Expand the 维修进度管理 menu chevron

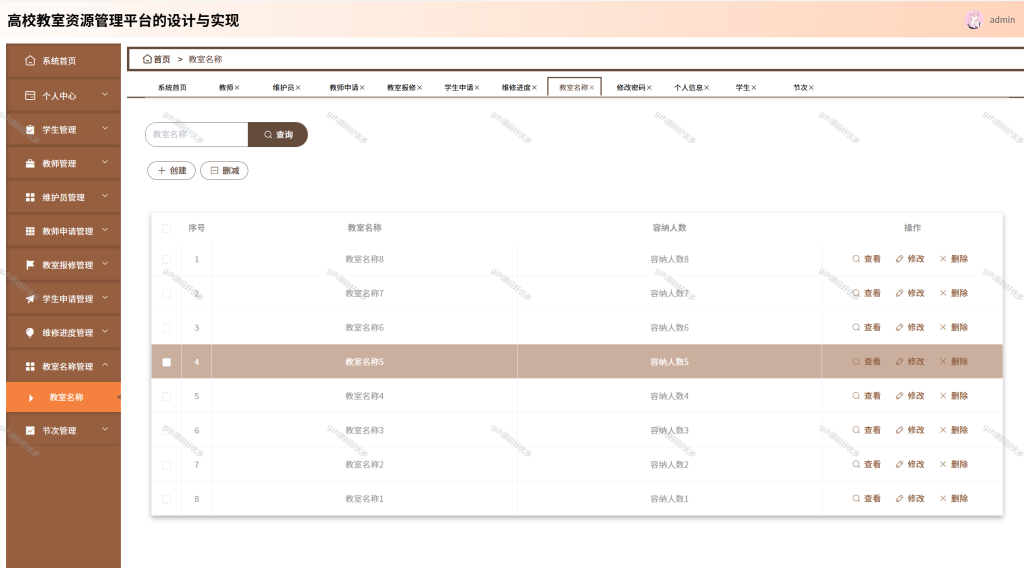105,332
